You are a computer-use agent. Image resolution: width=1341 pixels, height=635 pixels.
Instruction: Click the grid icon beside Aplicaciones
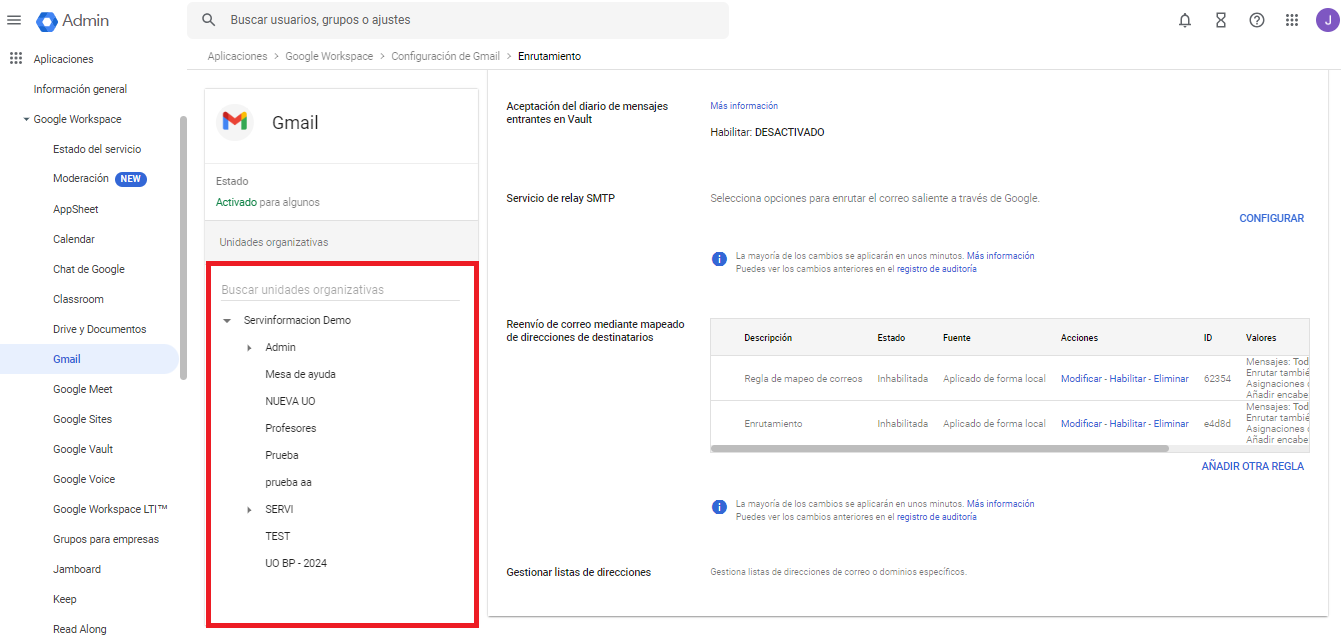click(15, 59)
